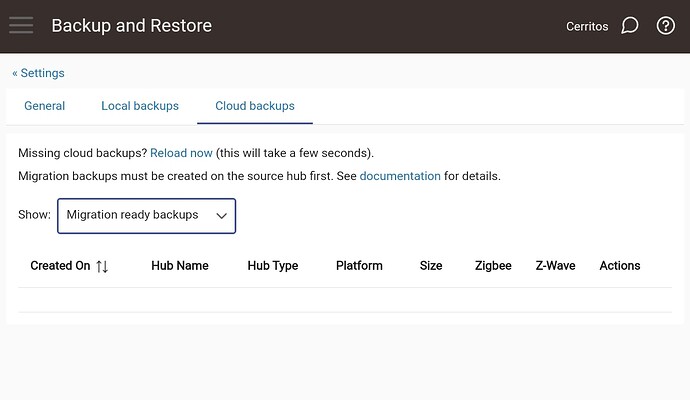Select the Cloud backups tab
The width and height of the screenshot is (690, 400).
coord(255,106)
